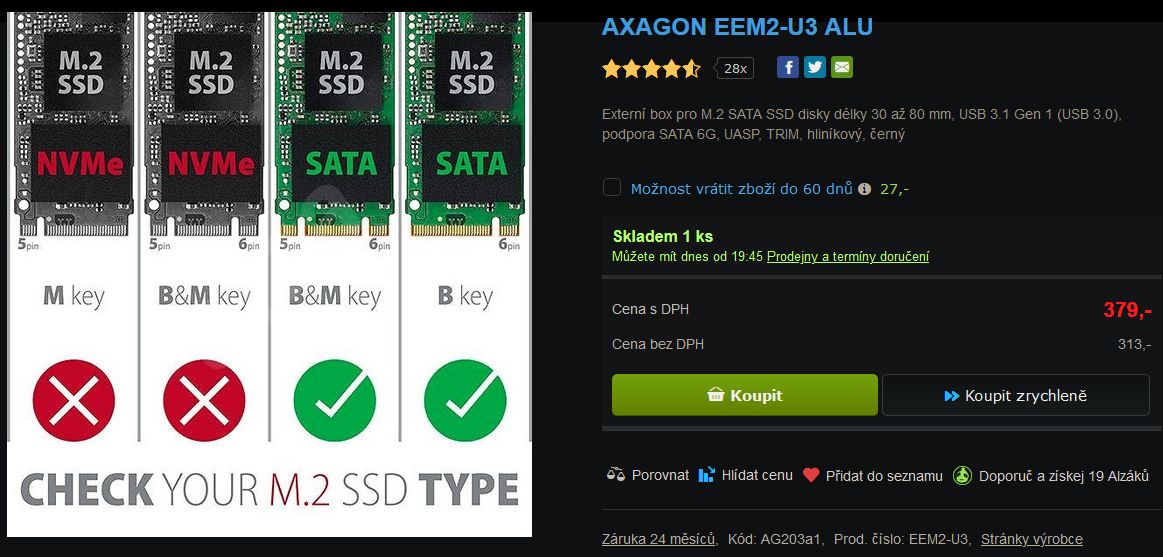Click the green Alzák referral icon

[x=962, y=475]
